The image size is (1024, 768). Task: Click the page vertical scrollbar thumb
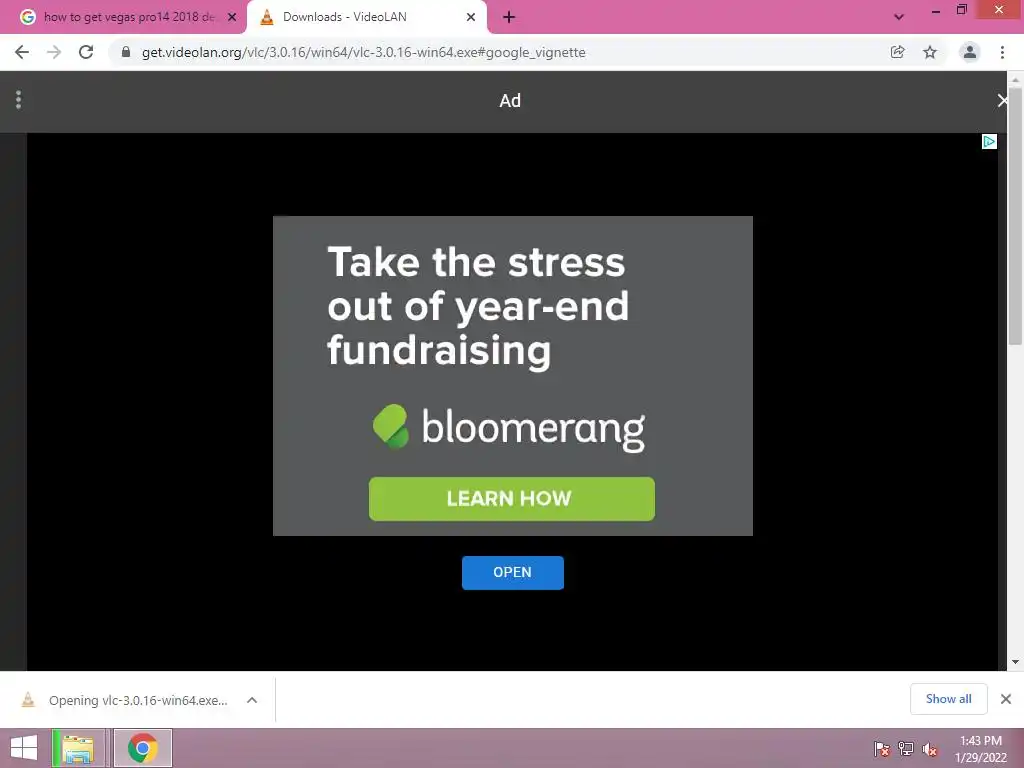[1015, 216]
